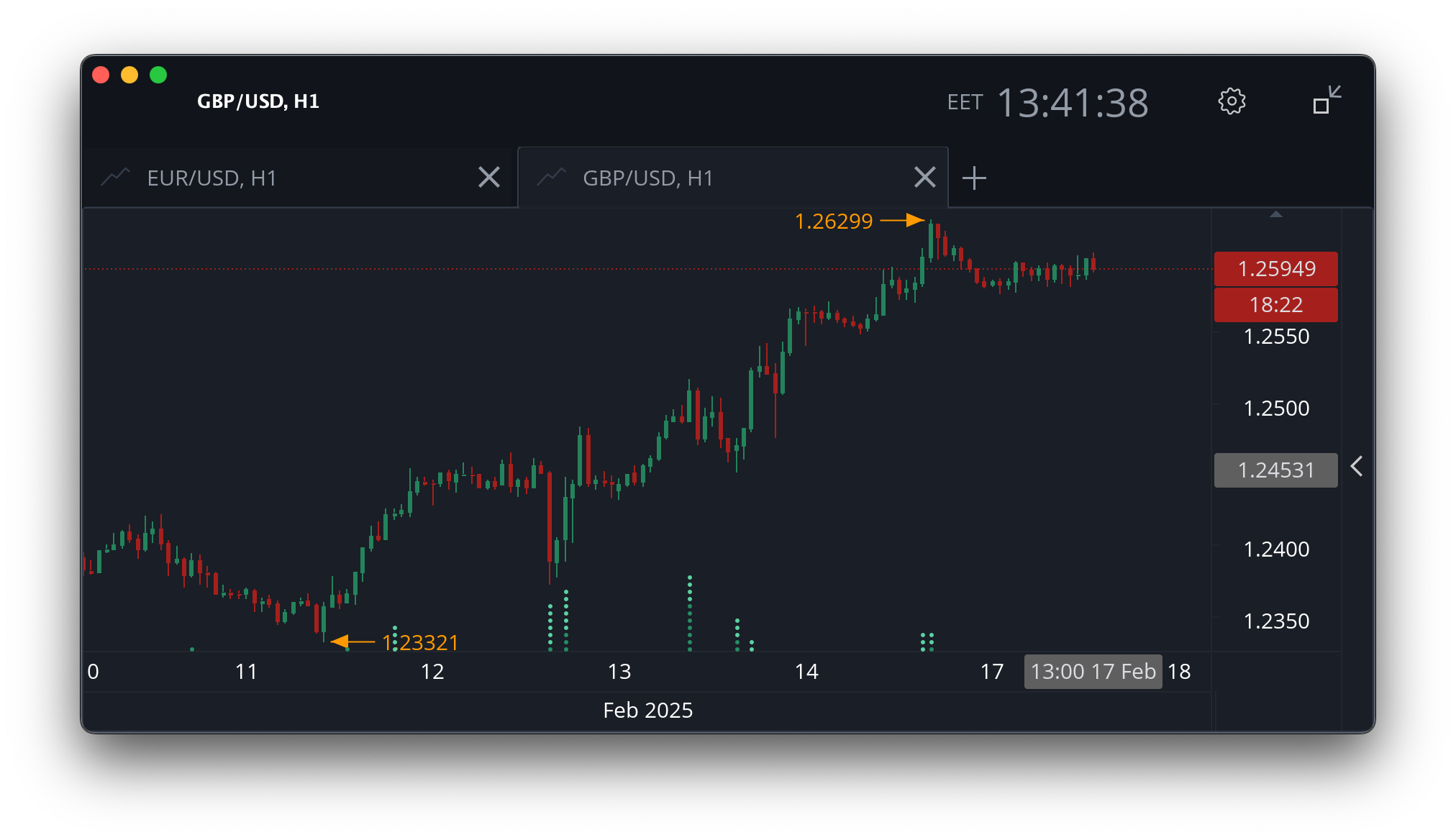1456x840 pixels.
Task: Click date label 17 on time axis
Action: [992, 672]
